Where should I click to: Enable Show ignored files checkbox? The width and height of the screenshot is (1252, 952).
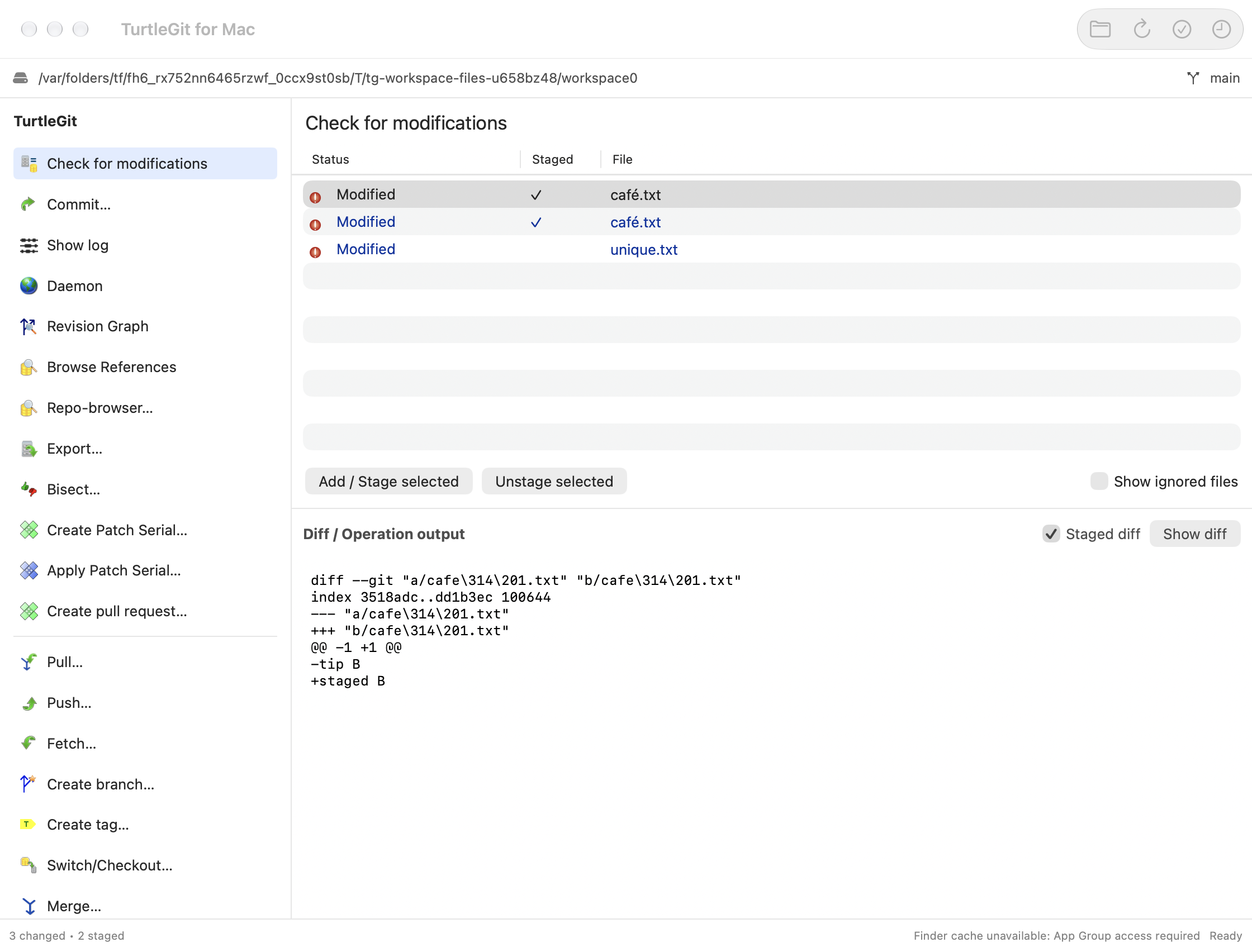1098,481
